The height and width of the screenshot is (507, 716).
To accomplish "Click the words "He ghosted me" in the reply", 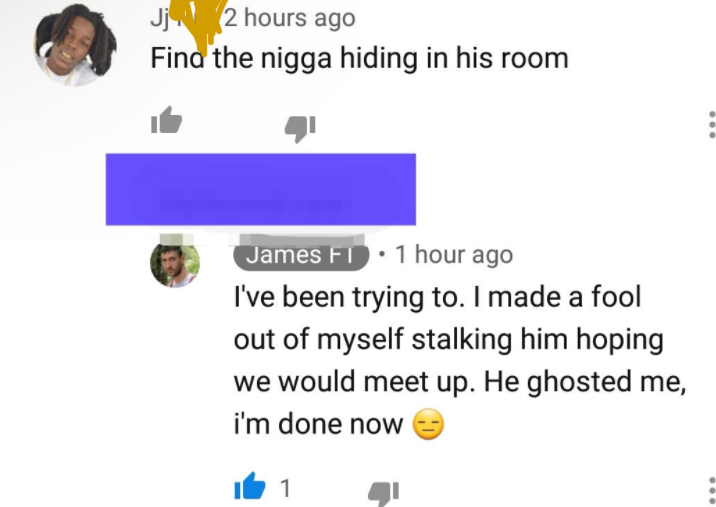I will pos(582,382).
